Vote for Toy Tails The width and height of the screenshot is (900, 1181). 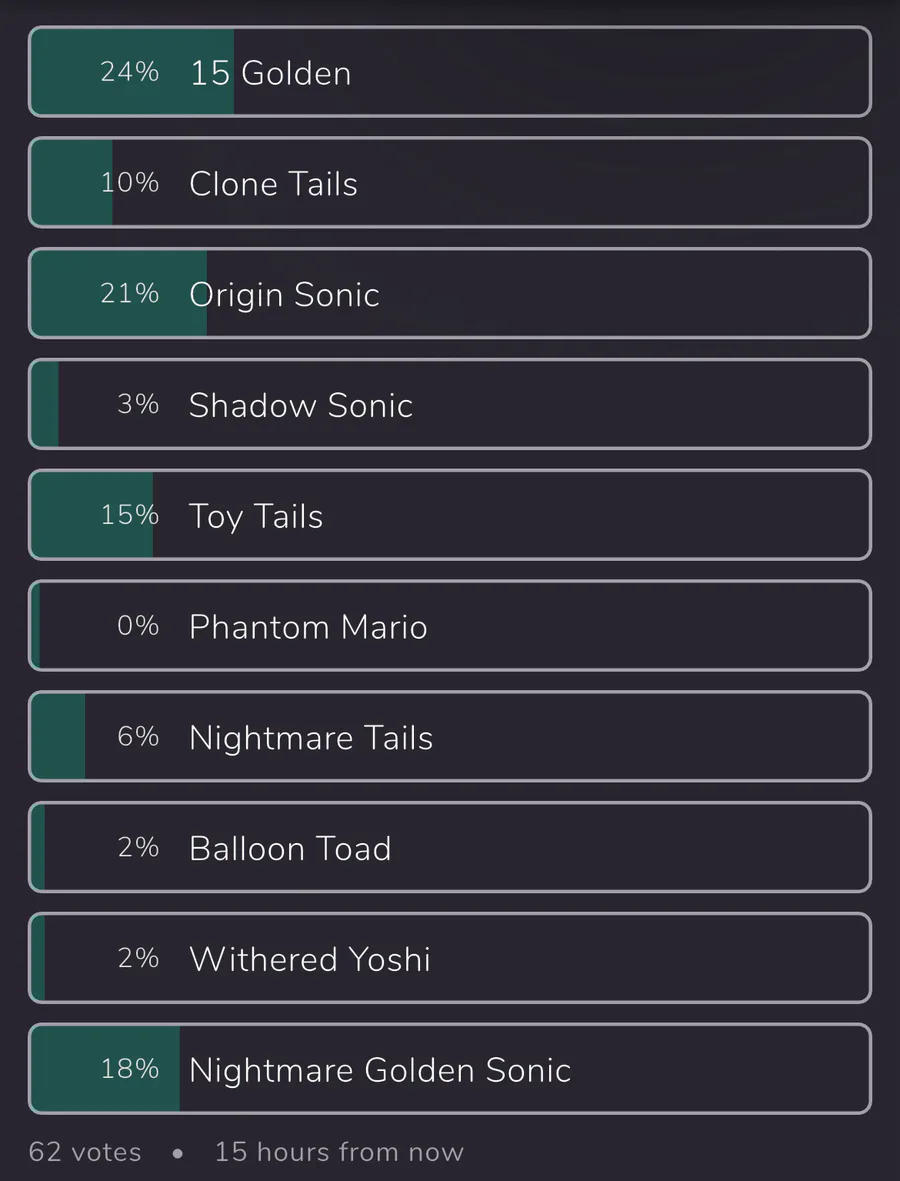(450, 515)
